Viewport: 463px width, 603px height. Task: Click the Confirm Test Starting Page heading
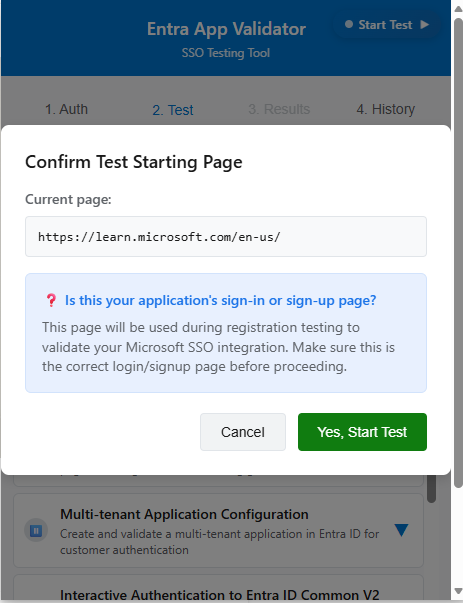pos(133,162)
